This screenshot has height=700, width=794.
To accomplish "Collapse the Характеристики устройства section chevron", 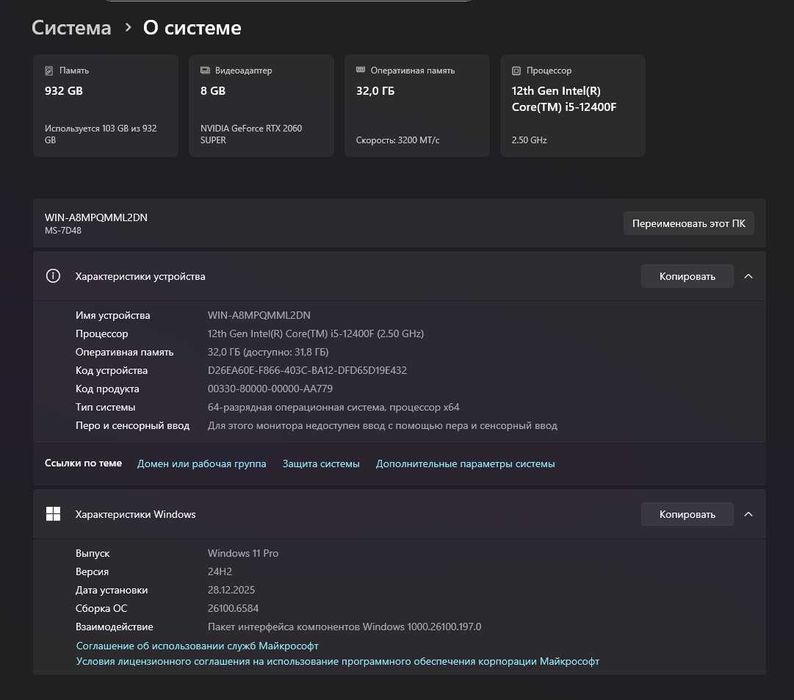I will tap(748, 276).
